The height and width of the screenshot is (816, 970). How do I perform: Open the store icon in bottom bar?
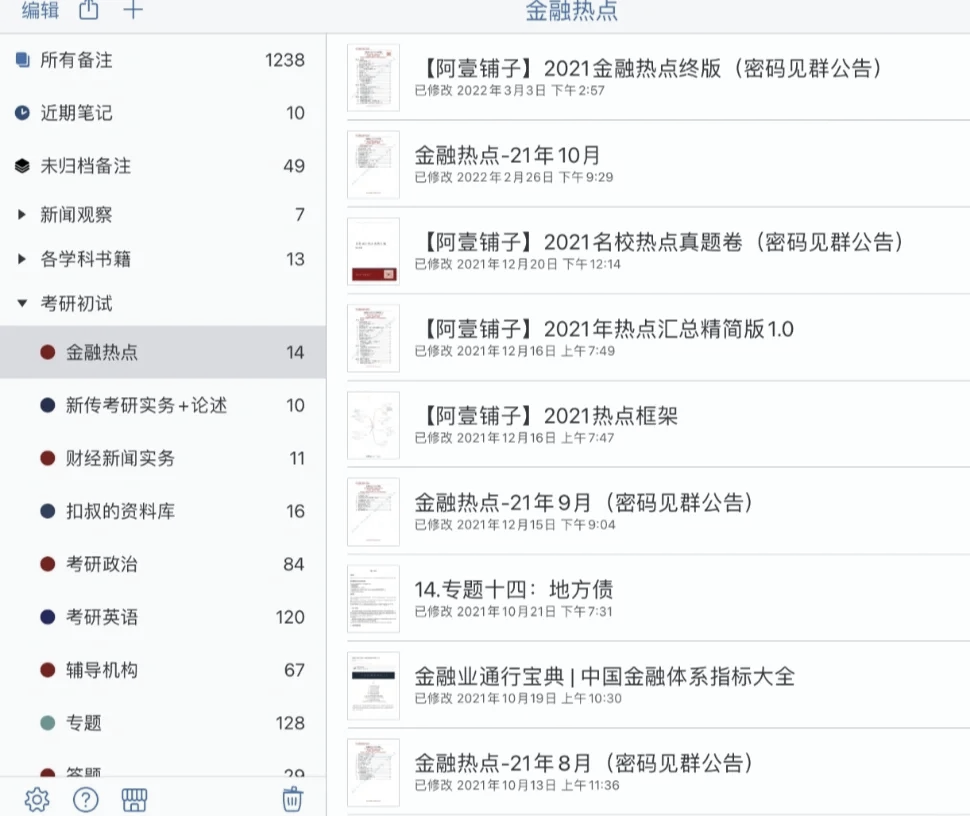coord(134,799)
